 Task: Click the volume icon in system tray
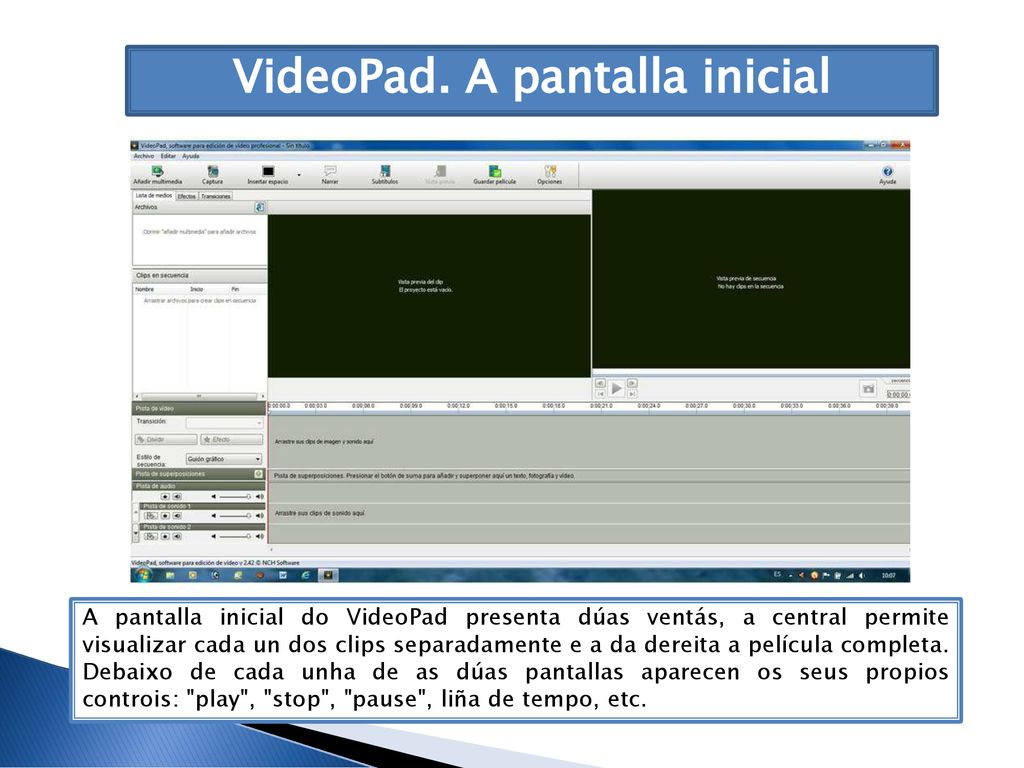tap(861, 575)
